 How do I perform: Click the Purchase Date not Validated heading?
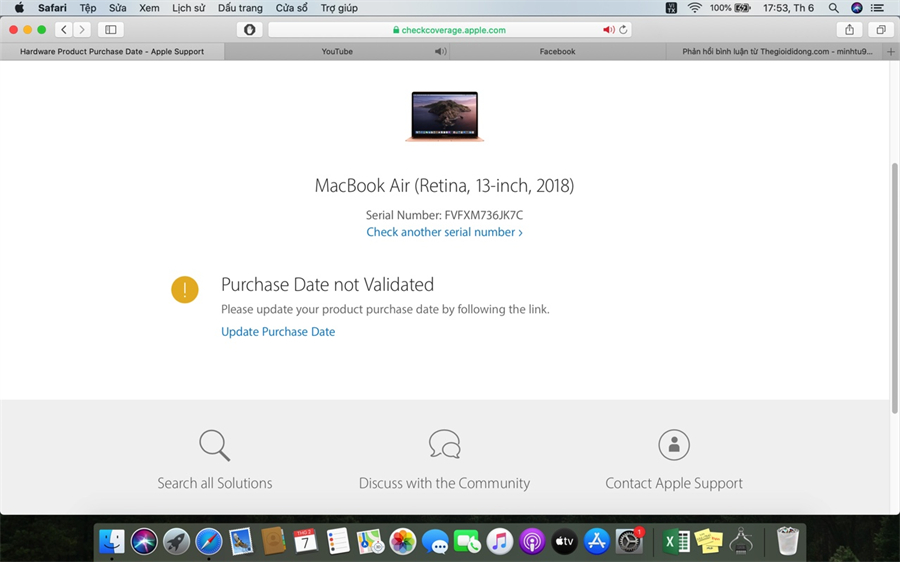click(327, 285)
